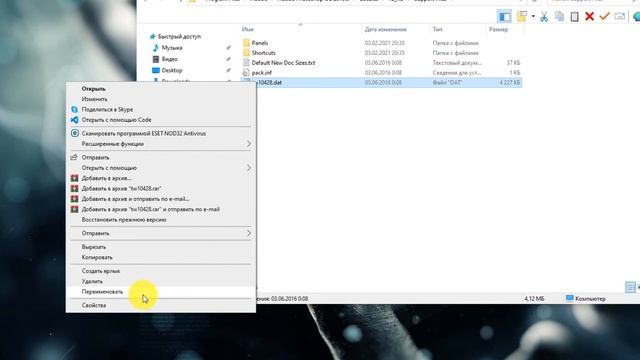Click the Shortcuts folder icon
The height and width of the screenshot is (360, 640).
point(246,53)
